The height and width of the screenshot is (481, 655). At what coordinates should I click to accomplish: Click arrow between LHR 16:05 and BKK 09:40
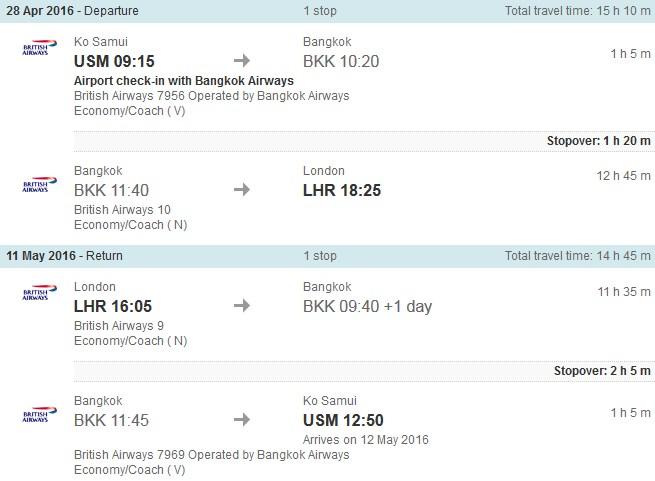pos(242,305)
